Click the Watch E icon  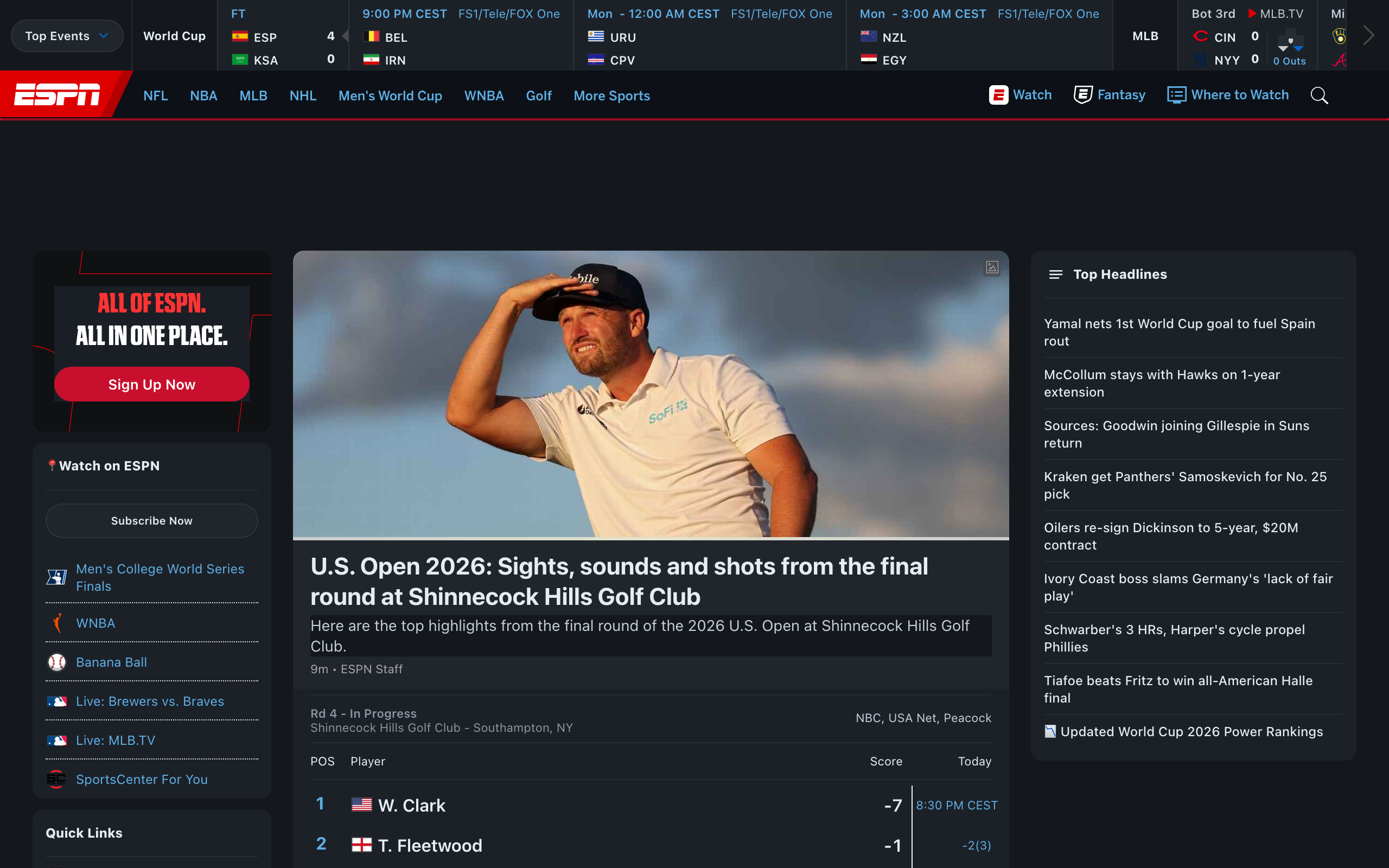pyautogui.click(x=998, y=95)
